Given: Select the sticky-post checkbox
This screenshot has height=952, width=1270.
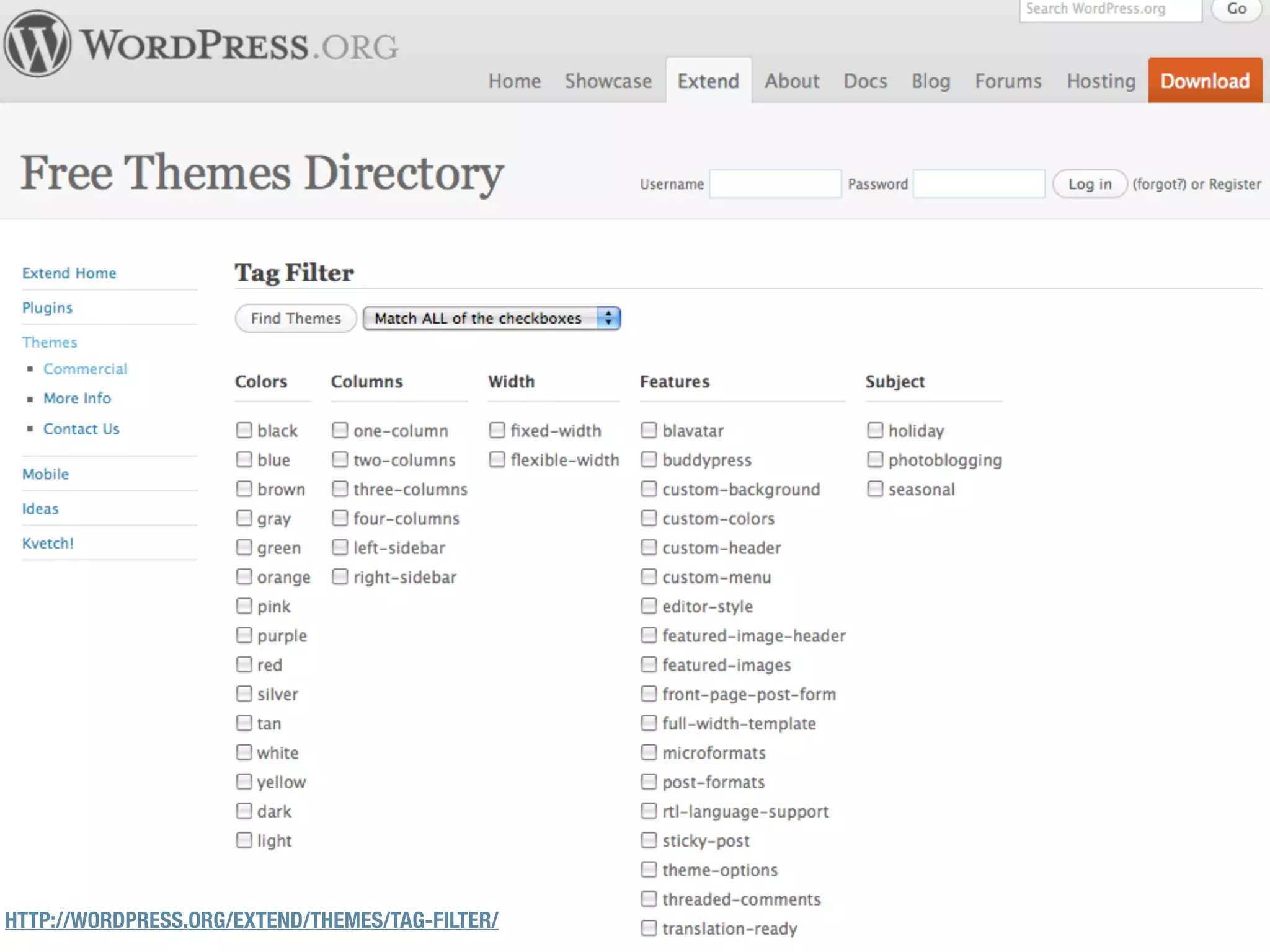Looking at the screenshot, I should [649, 840].
